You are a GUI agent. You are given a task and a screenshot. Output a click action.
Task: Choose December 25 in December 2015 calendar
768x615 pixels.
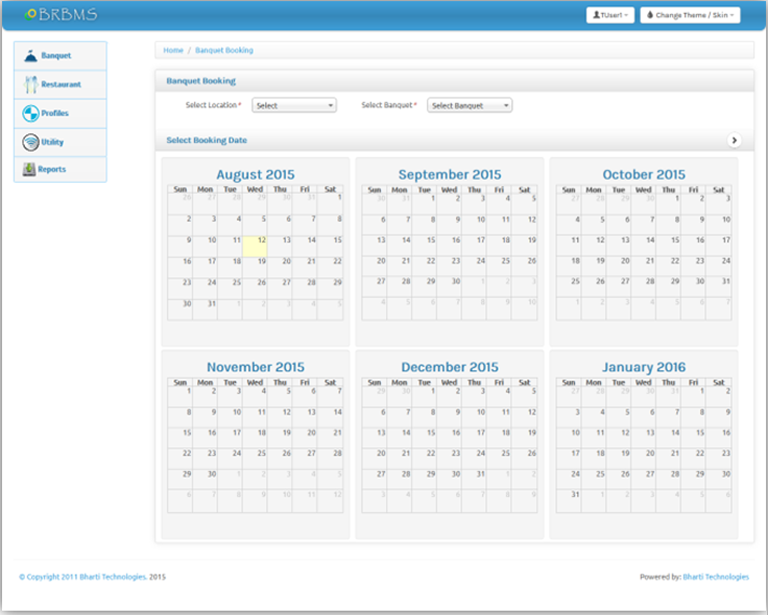[503, 453]
